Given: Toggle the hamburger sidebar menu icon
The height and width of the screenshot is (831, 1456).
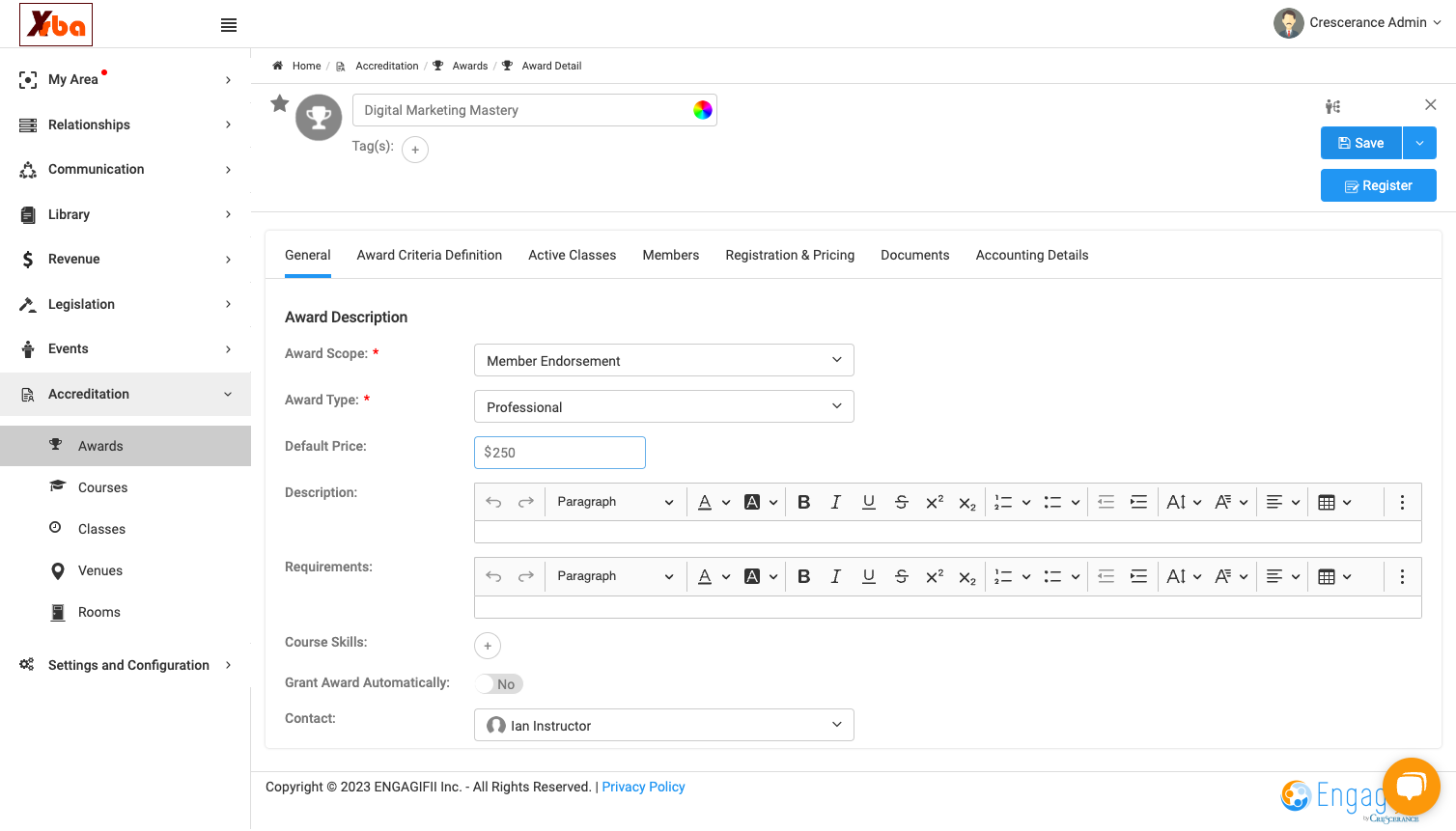Looking at the screenshot, I should pyautogui.click(x=229, y=25).
